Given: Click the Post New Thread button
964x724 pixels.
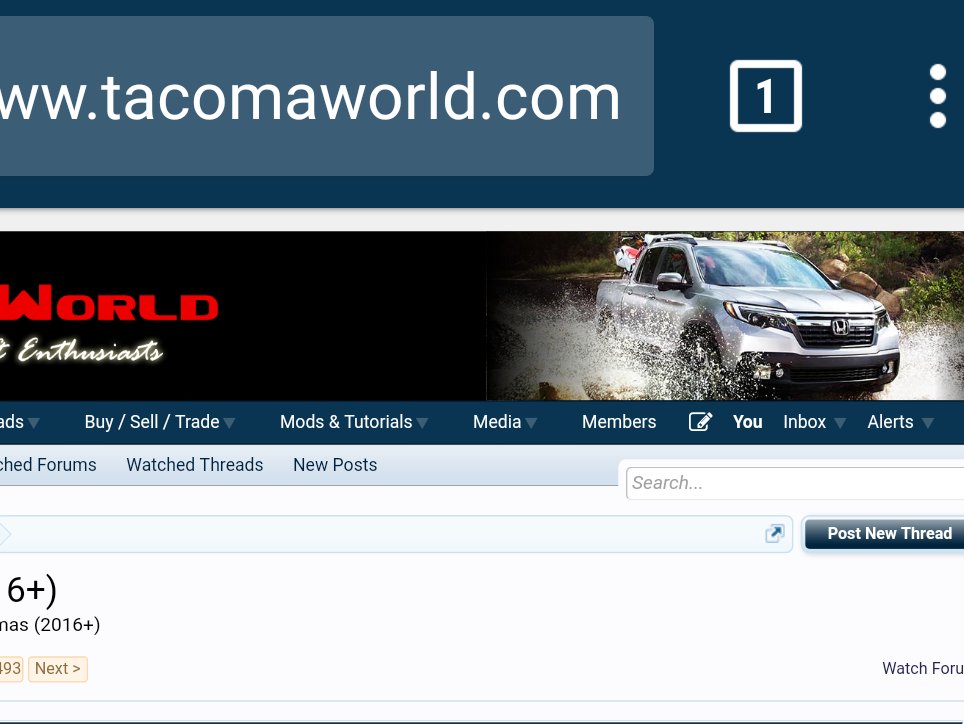Looking at the screenshot, I should point(885,533).
